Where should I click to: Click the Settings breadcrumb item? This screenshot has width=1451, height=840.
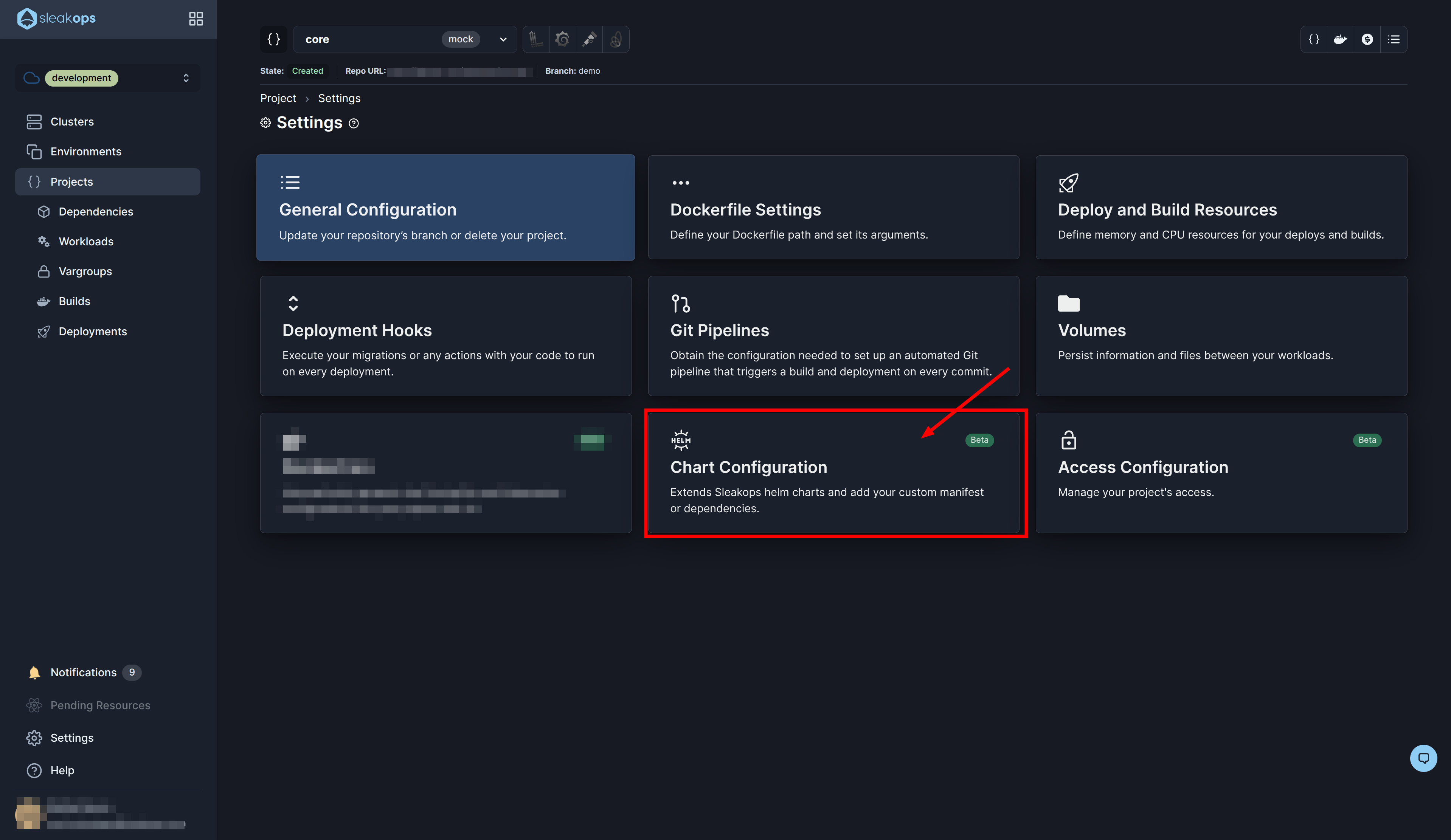point(339,98)
